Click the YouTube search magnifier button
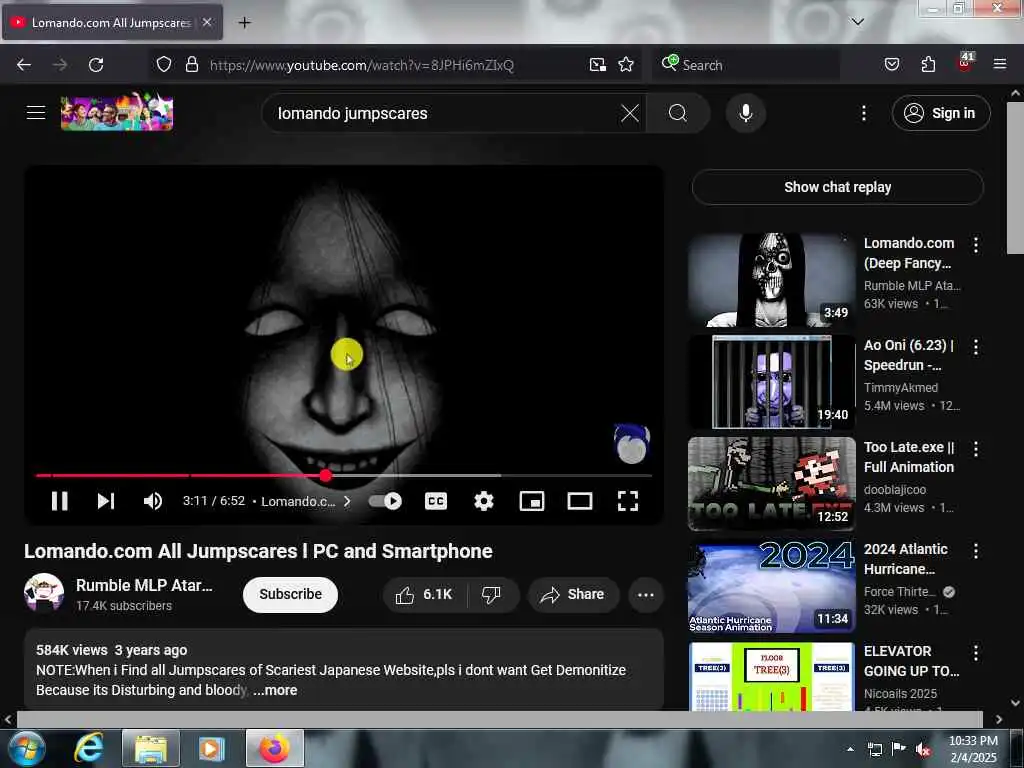 point(678,113)
